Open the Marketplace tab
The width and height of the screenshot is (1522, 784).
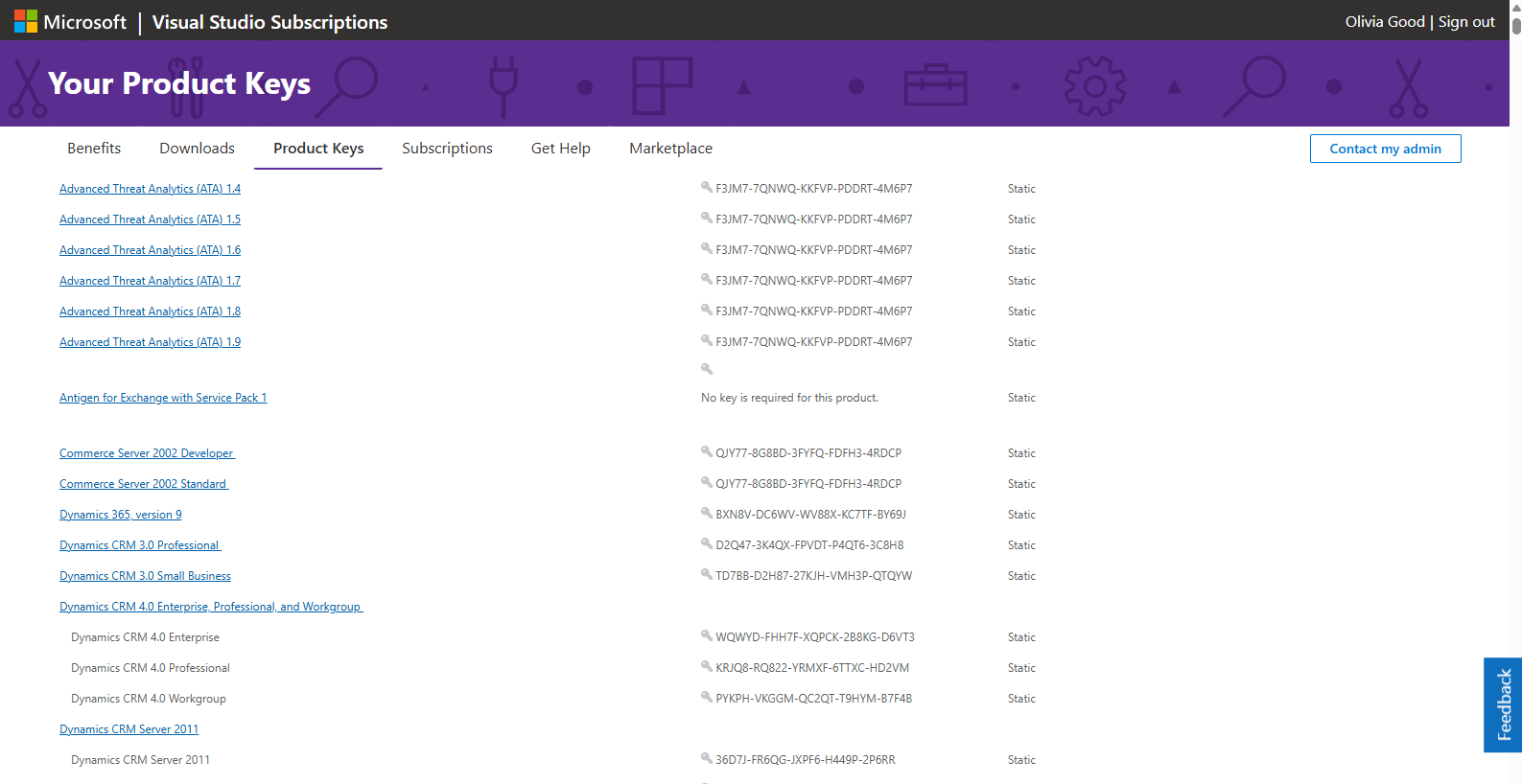click(670, 149)
